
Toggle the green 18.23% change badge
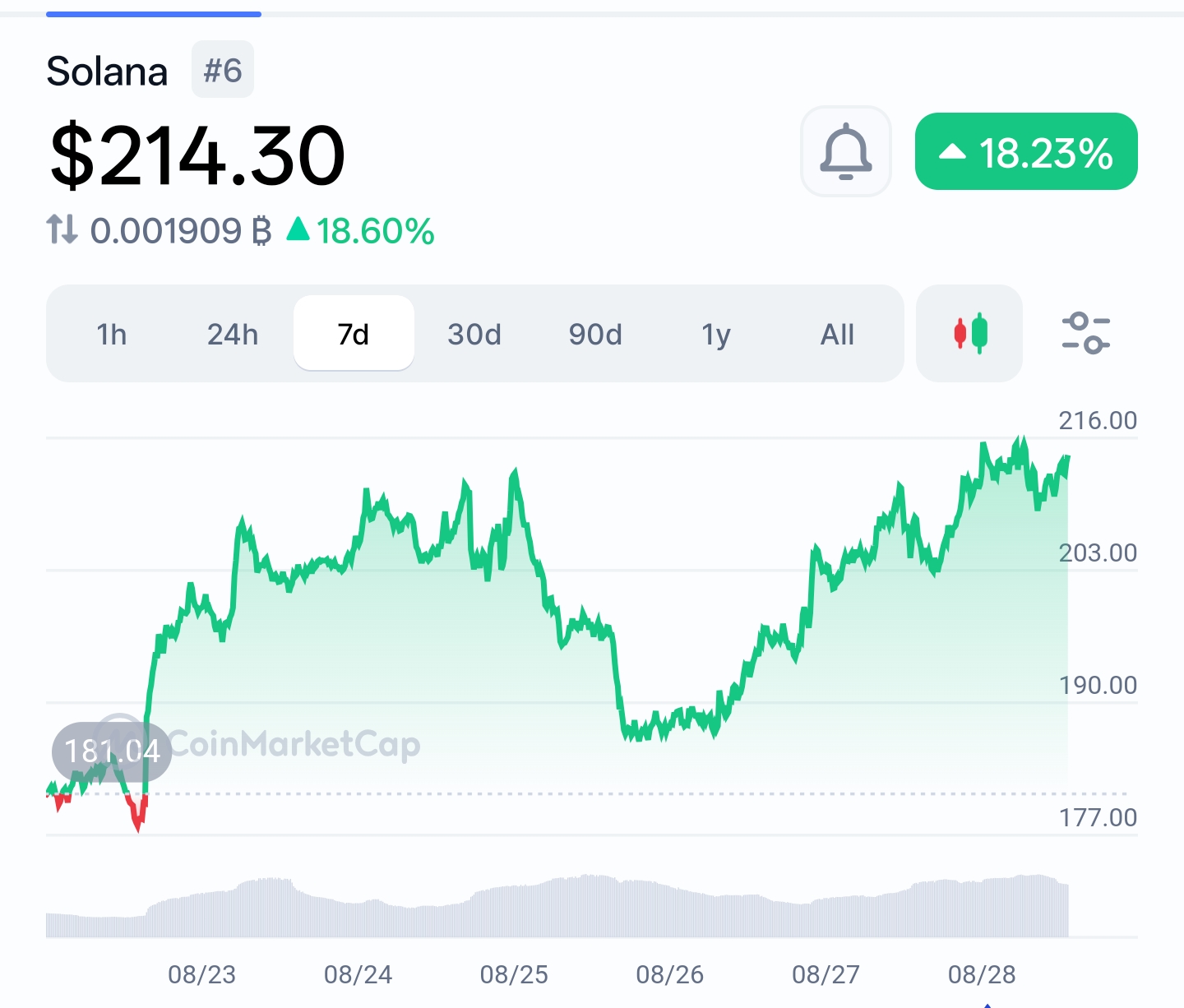pos(1026,152)
